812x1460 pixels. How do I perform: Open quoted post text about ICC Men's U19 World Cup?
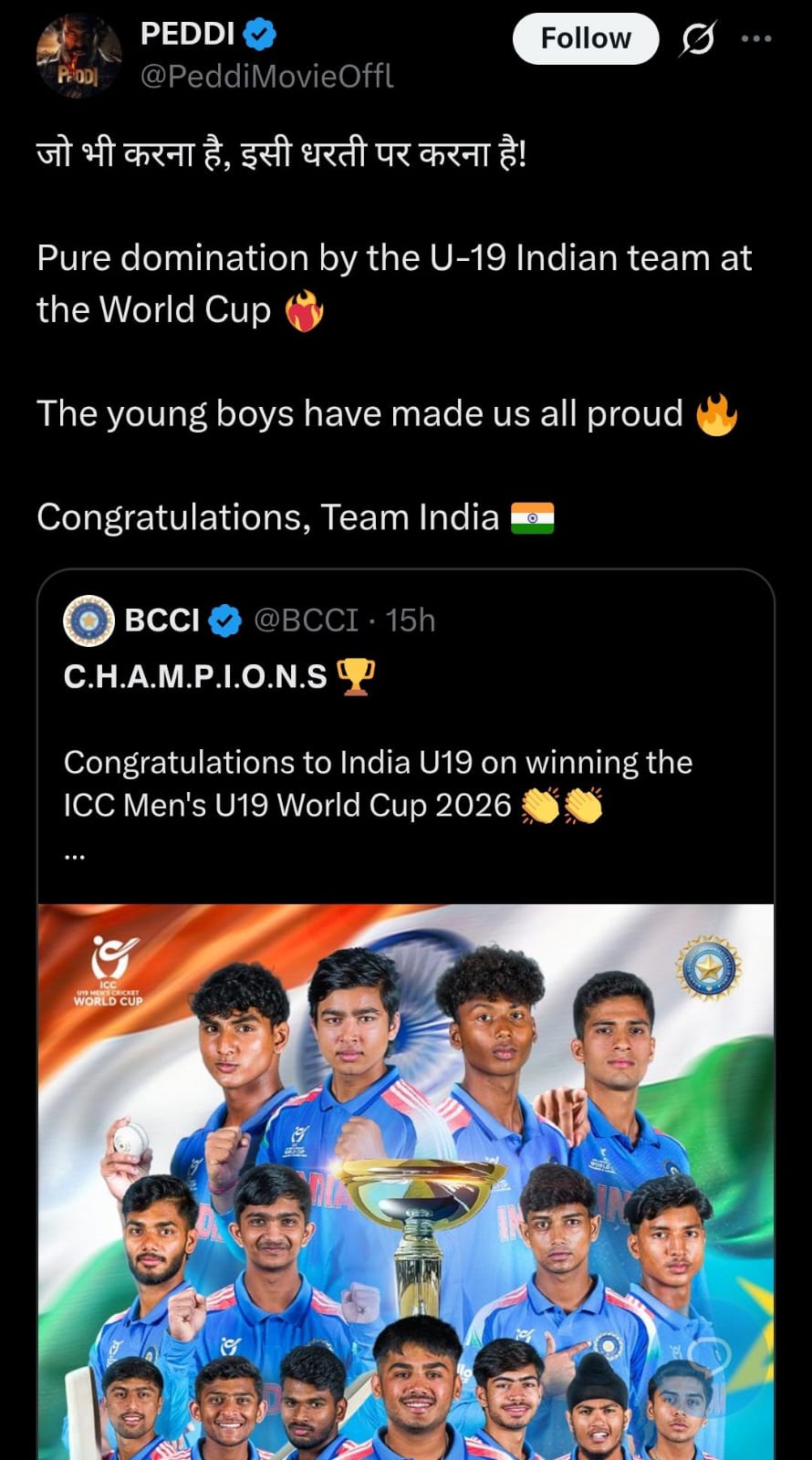pyautogui.click(x=378, y=784)
